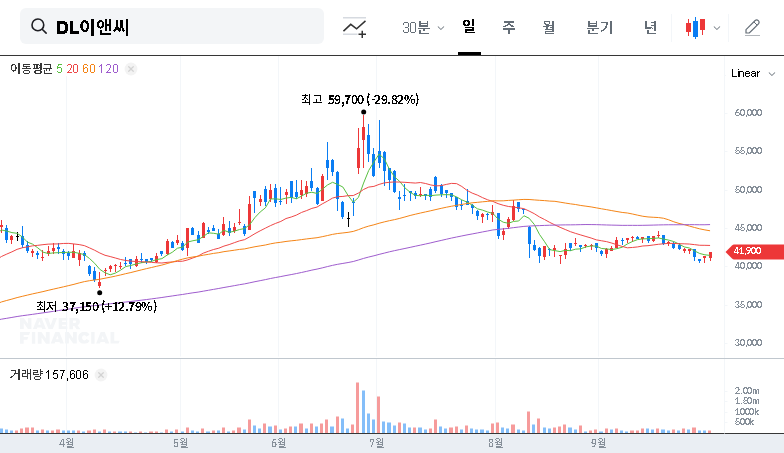Click the search magnifier icon
784x453 pixels.
tap(39, 26)
